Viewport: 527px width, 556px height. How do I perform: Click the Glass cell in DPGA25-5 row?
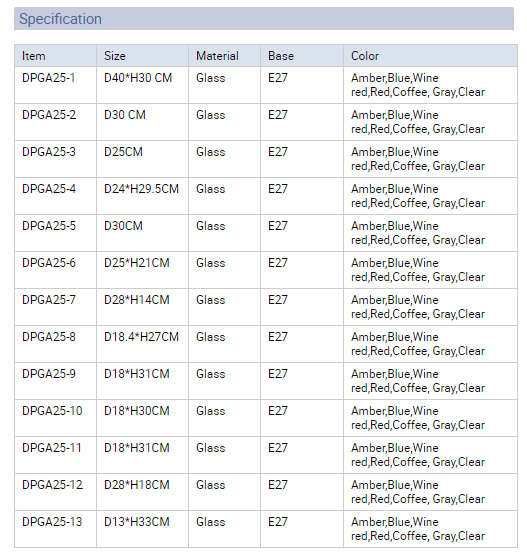coord(224,233)
